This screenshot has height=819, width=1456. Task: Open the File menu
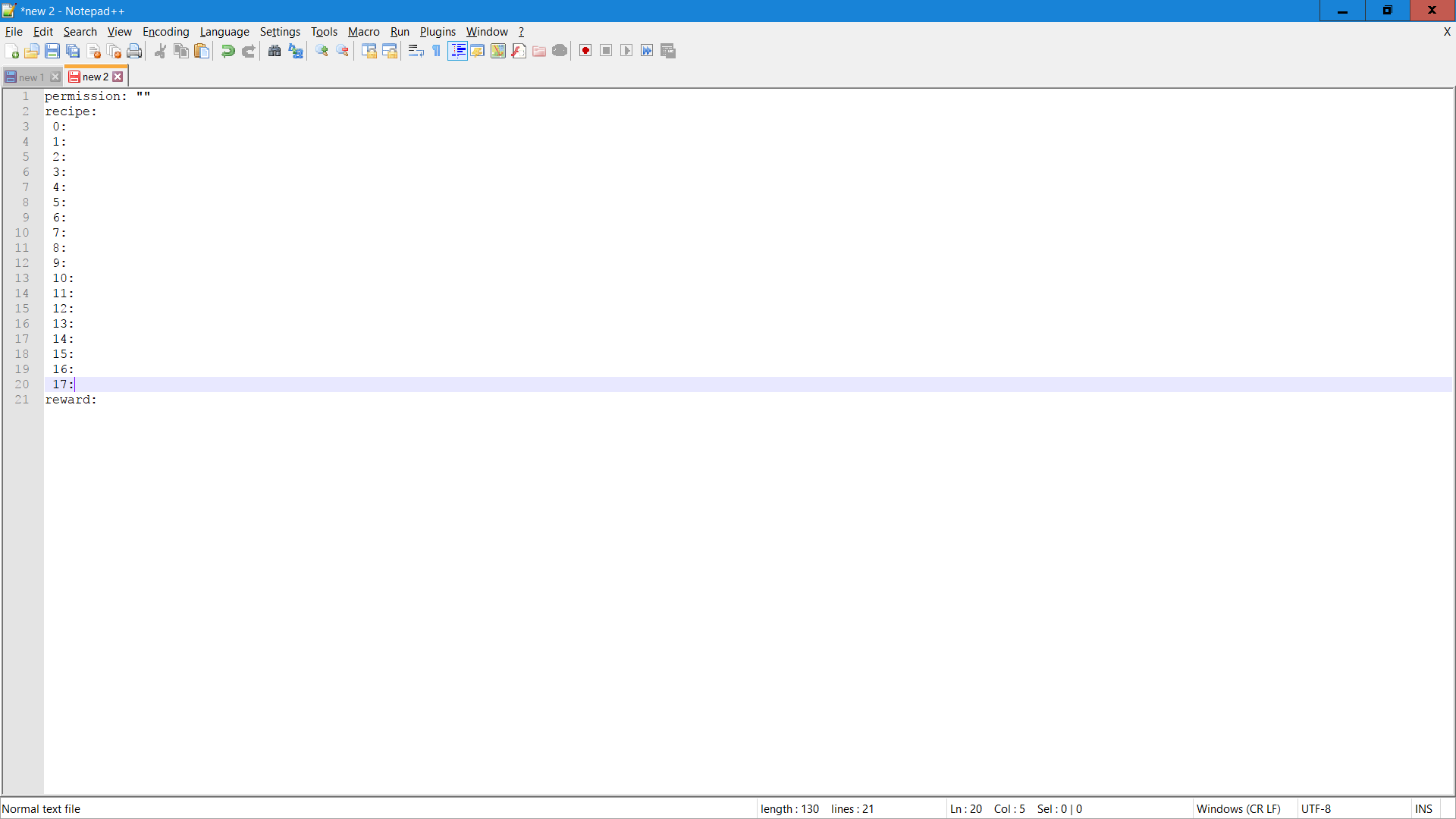[14, 32]
